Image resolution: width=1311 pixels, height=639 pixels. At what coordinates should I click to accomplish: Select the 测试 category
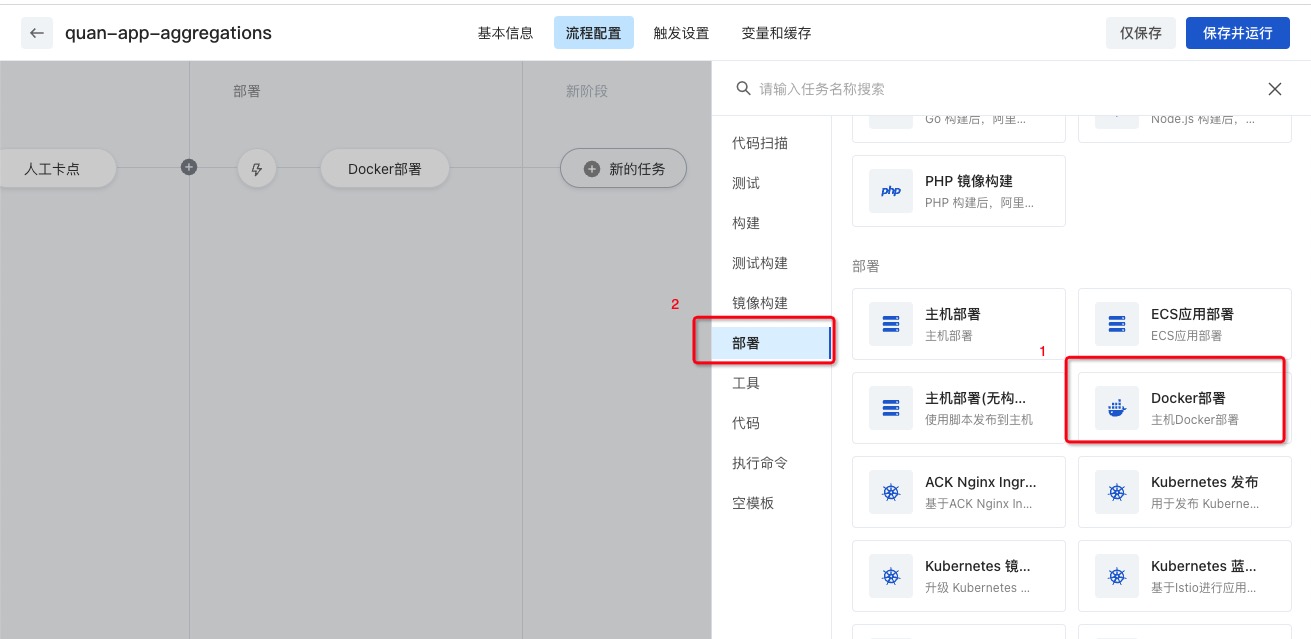[746, 183]
